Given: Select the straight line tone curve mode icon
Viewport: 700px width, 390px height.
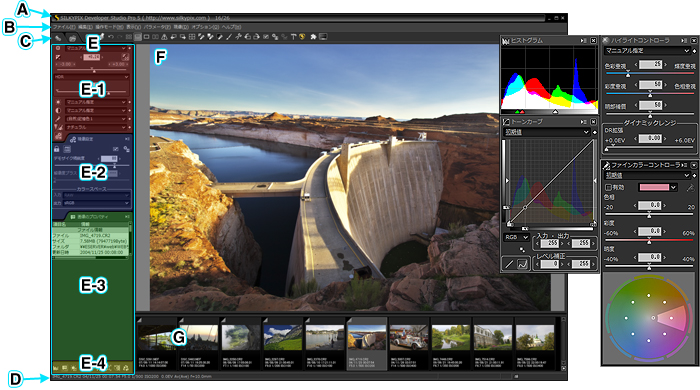Looking at the screenshot, I should [509, 264].
